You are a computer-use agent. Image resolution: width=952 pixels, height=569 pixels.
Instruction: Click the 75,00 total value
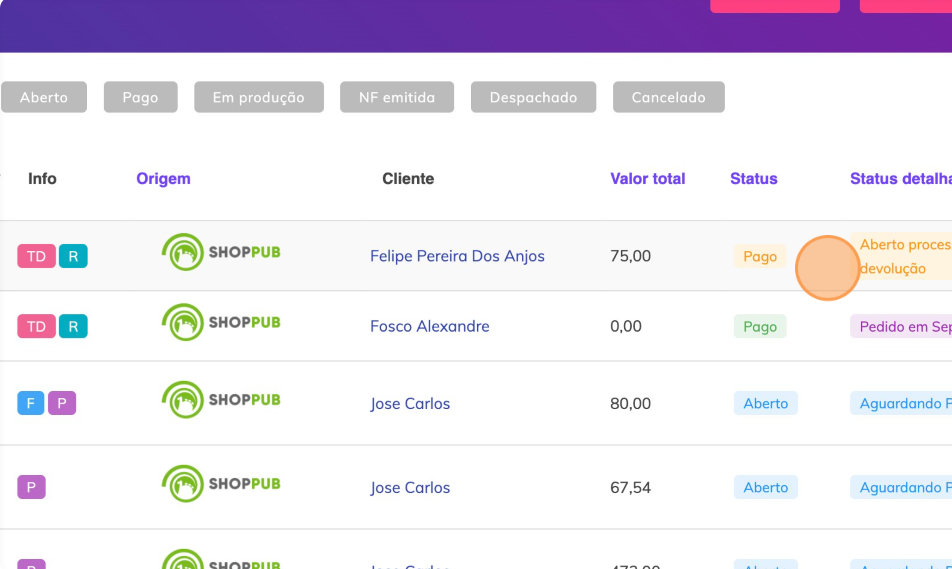(630, 256)
